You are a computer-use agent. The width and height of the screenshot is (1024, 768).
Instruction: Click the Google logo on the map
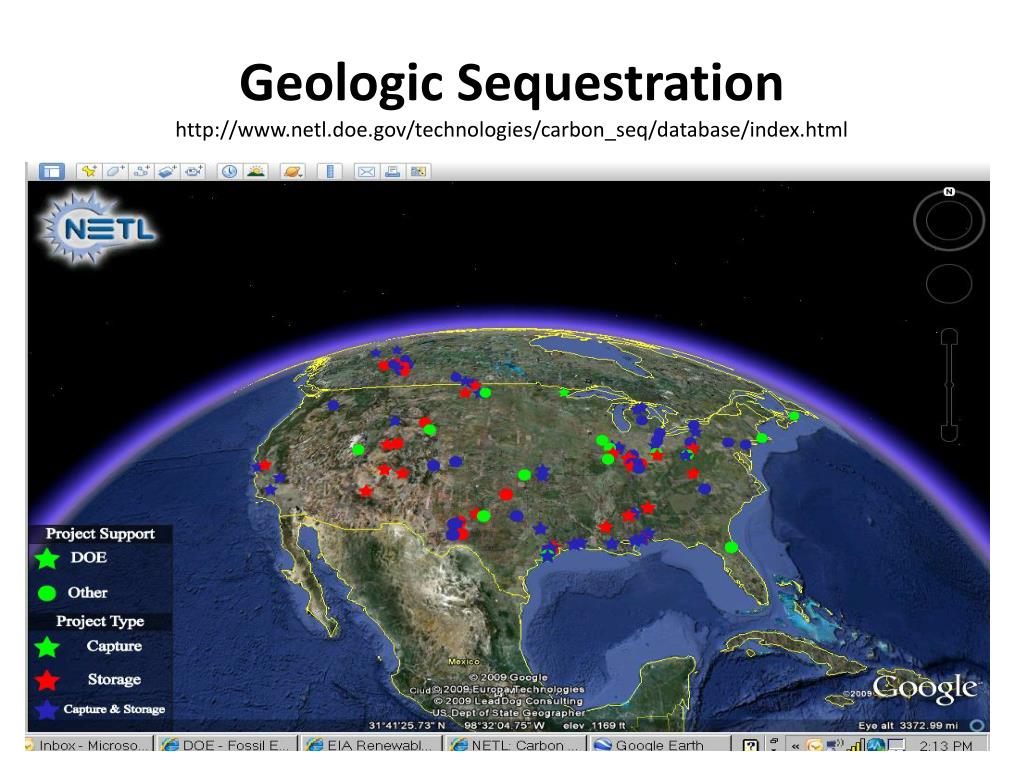[x=925, y=689]
